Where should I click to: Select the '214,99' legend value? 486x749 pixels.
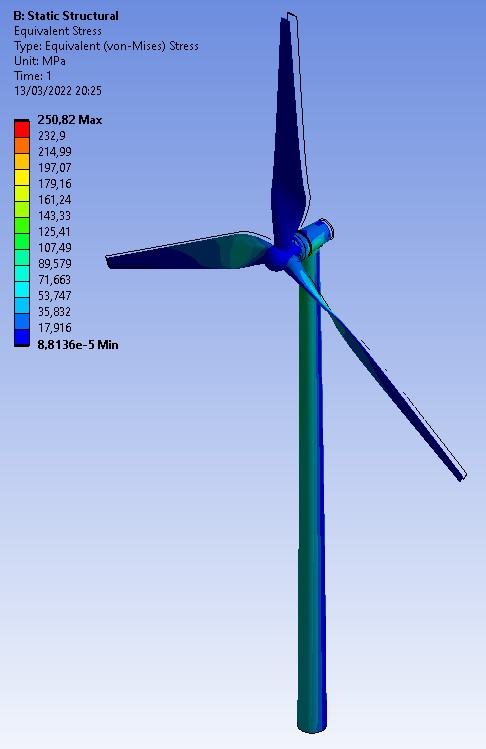(54, 152)
